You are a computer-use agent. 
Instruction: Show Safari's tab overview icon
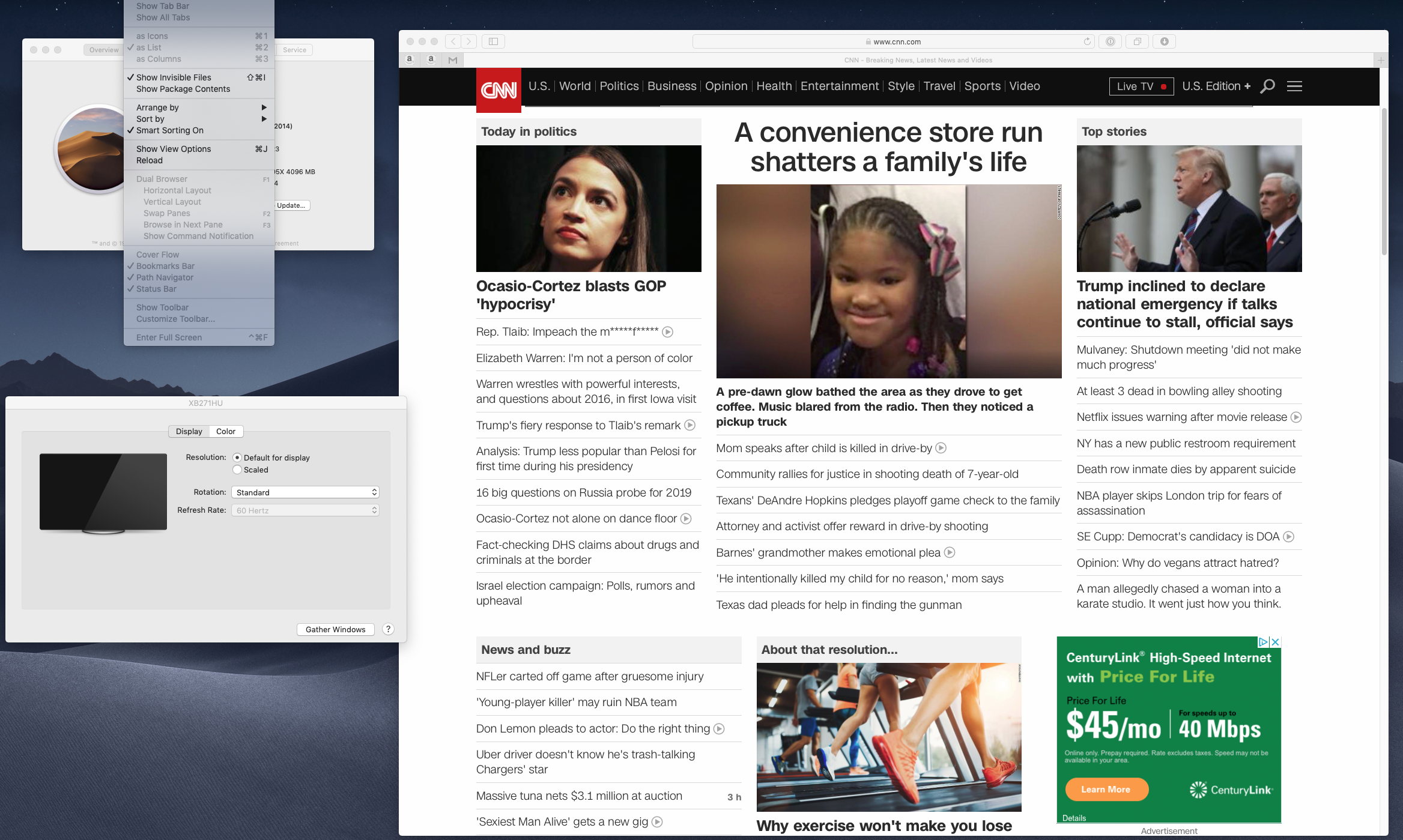click(x=1137, y=41)
